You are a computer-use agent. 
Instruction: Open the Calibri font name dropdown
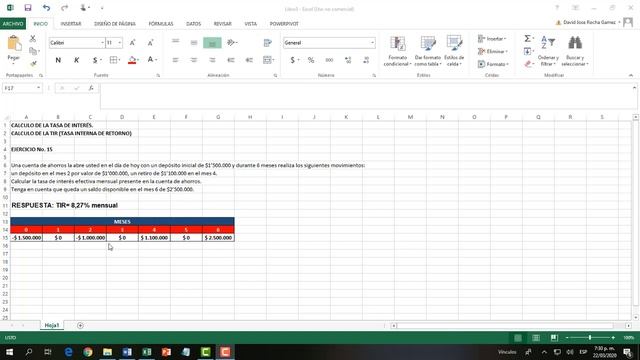coord(102,42)
